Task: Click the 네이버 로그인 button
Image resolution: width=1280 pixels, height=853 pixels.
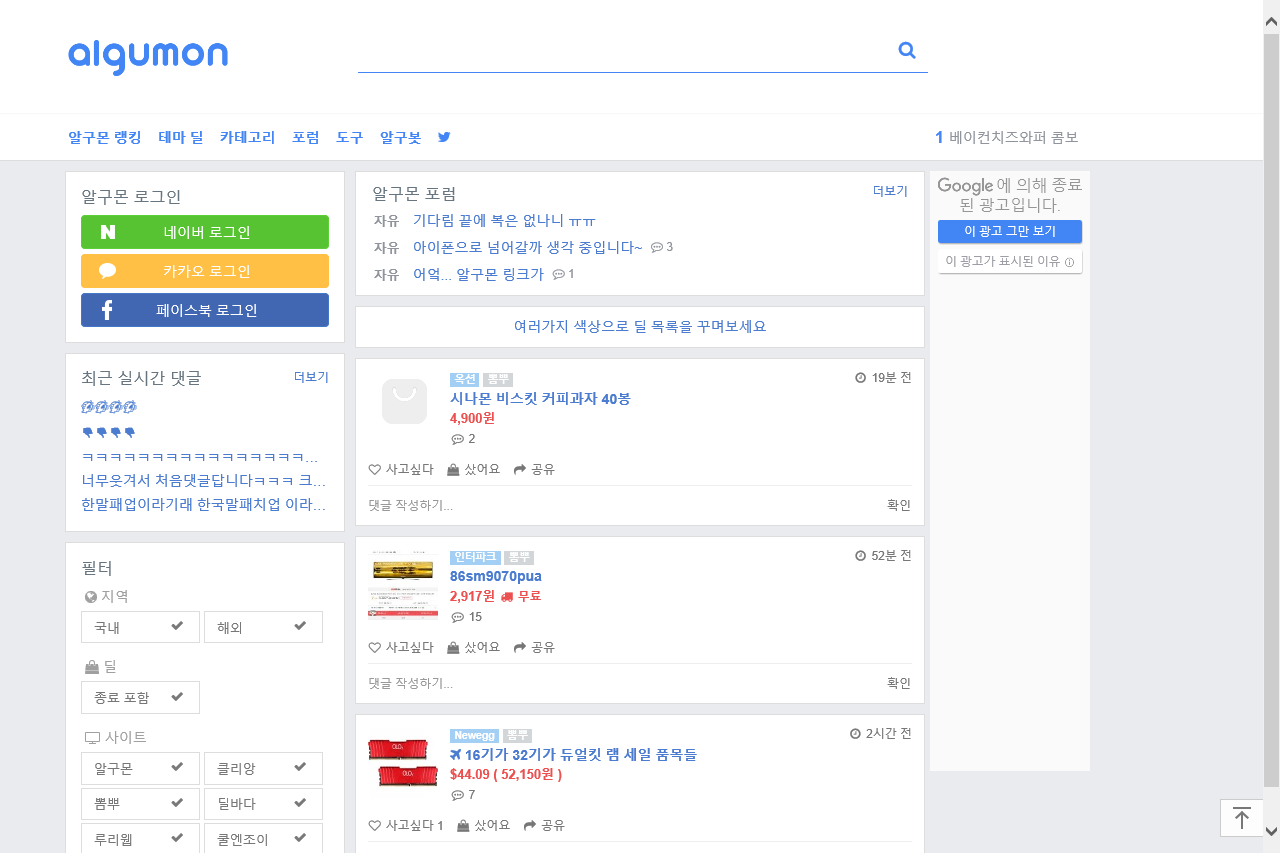Action: pyautogui.click(x=205, y=232)
